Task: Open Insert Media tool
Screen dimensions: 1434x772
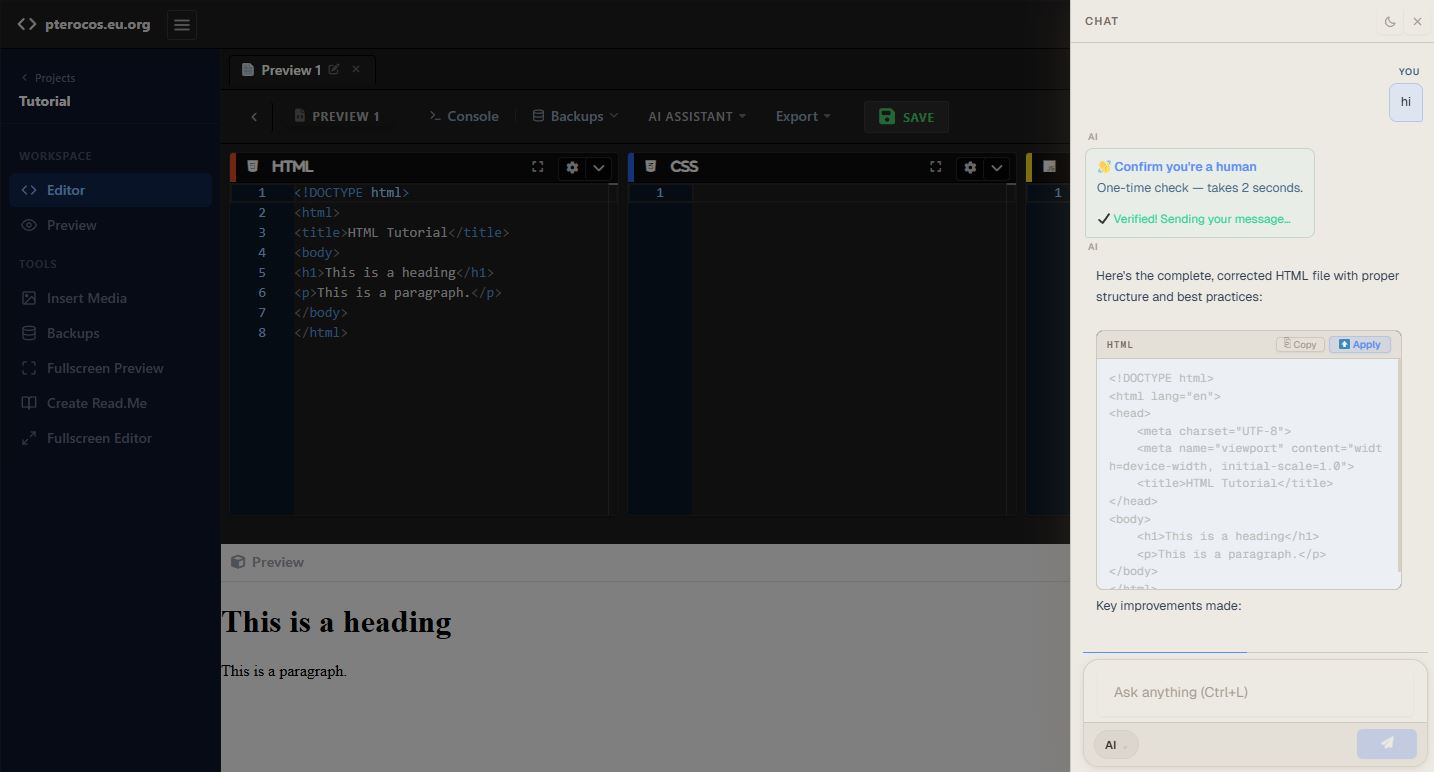Action: pyautogui.click(x=110, y=298)
